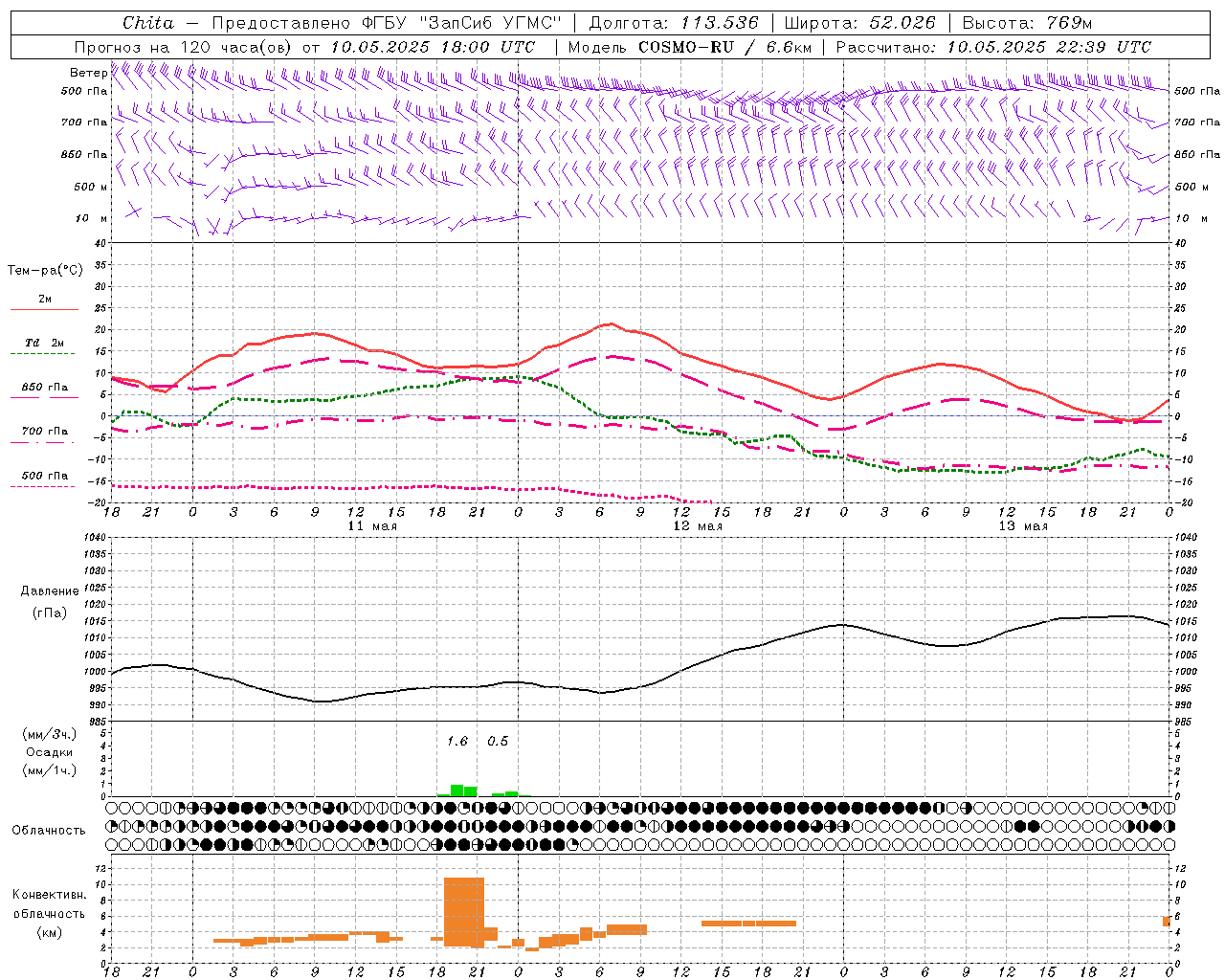The image size is (1225, 980).
Task: Click the '1.6' precipitation amount value
Action: coord(457,742)
